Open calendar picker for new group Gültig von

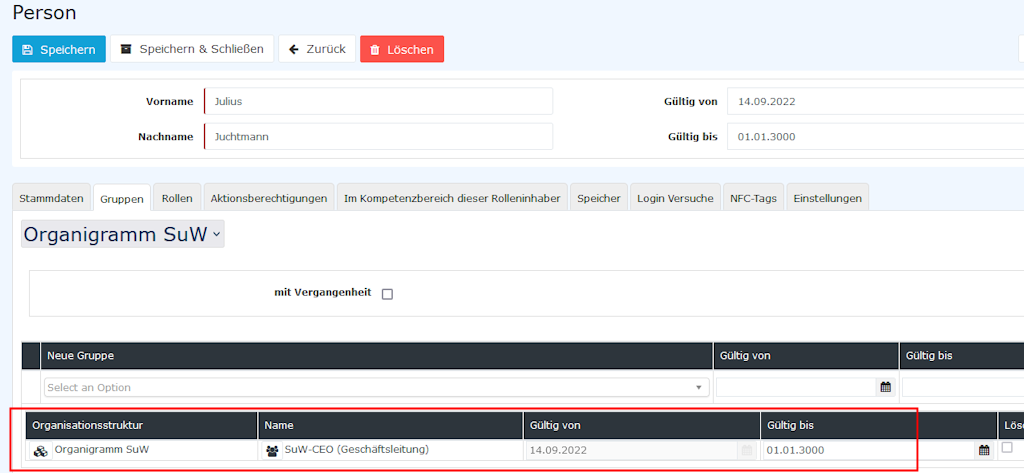[x=885, y=387]
